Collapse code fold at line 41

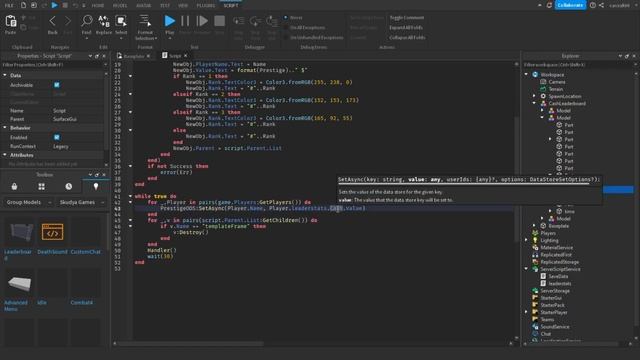(x=130, y=196)
